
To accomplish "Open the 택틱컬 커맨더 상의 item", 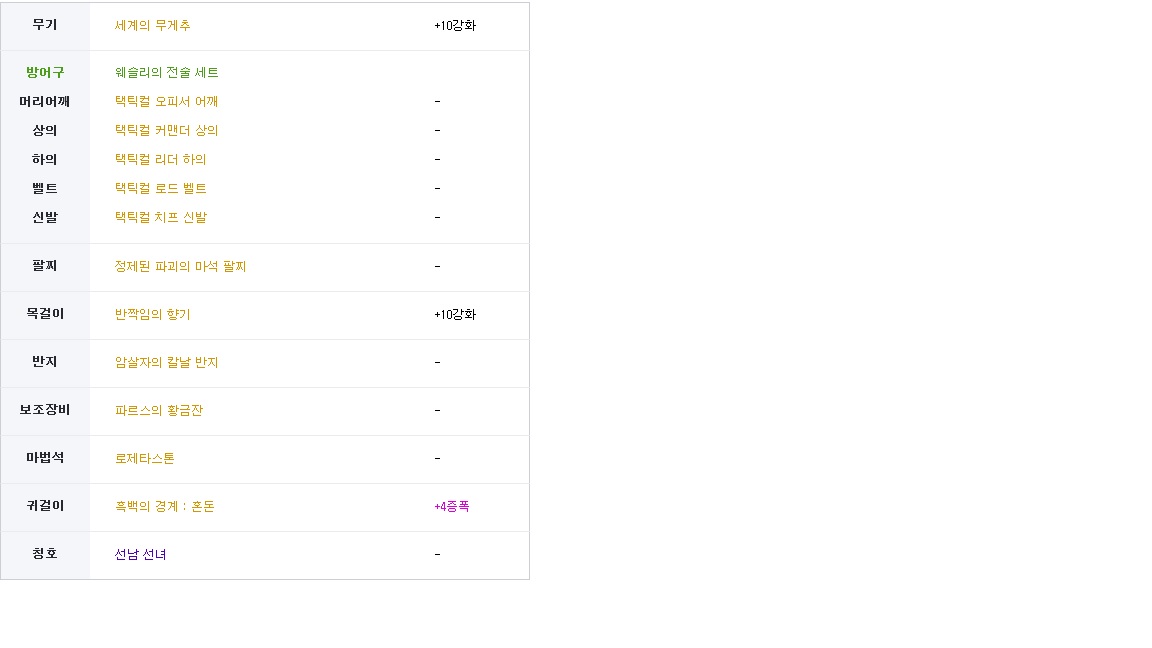I will pos(166,131).
